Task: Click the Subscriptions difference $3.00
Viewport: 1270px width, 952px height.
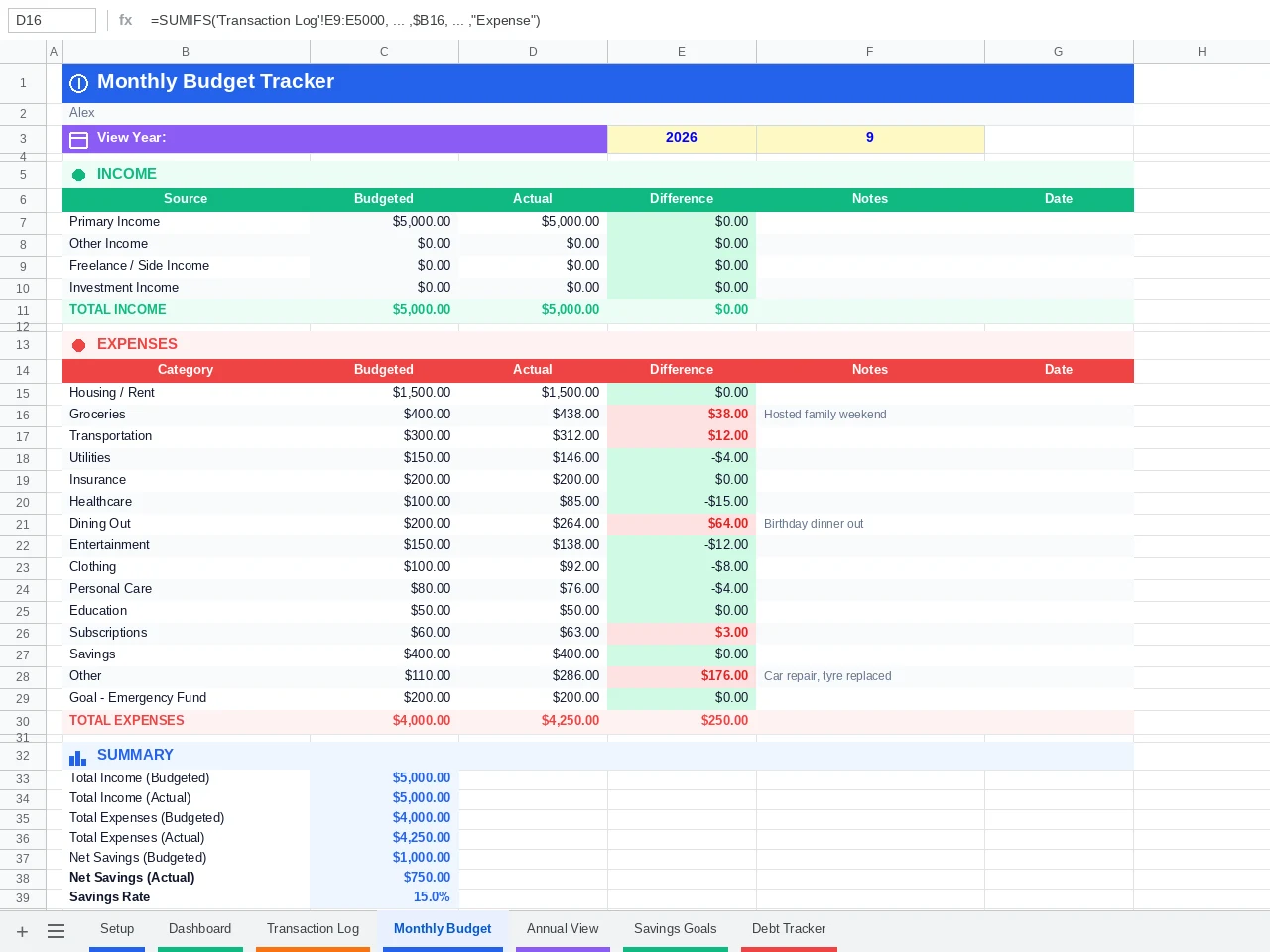Action: pyautogui.click(x=682, y=633)
